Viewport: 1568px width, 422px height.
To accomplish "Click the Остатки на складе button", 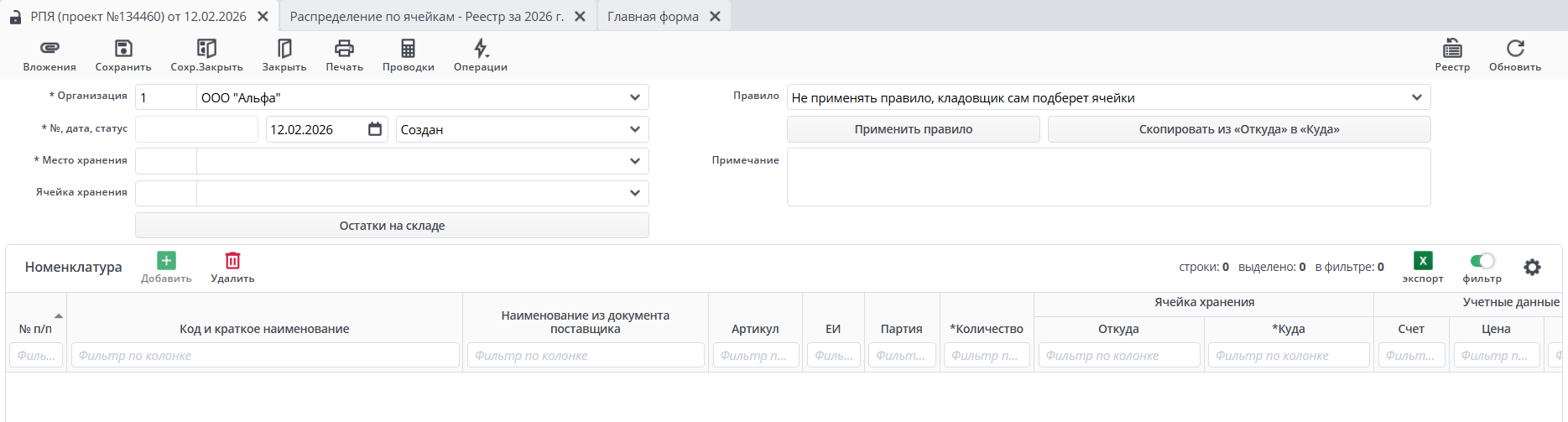I will (392, 226).
